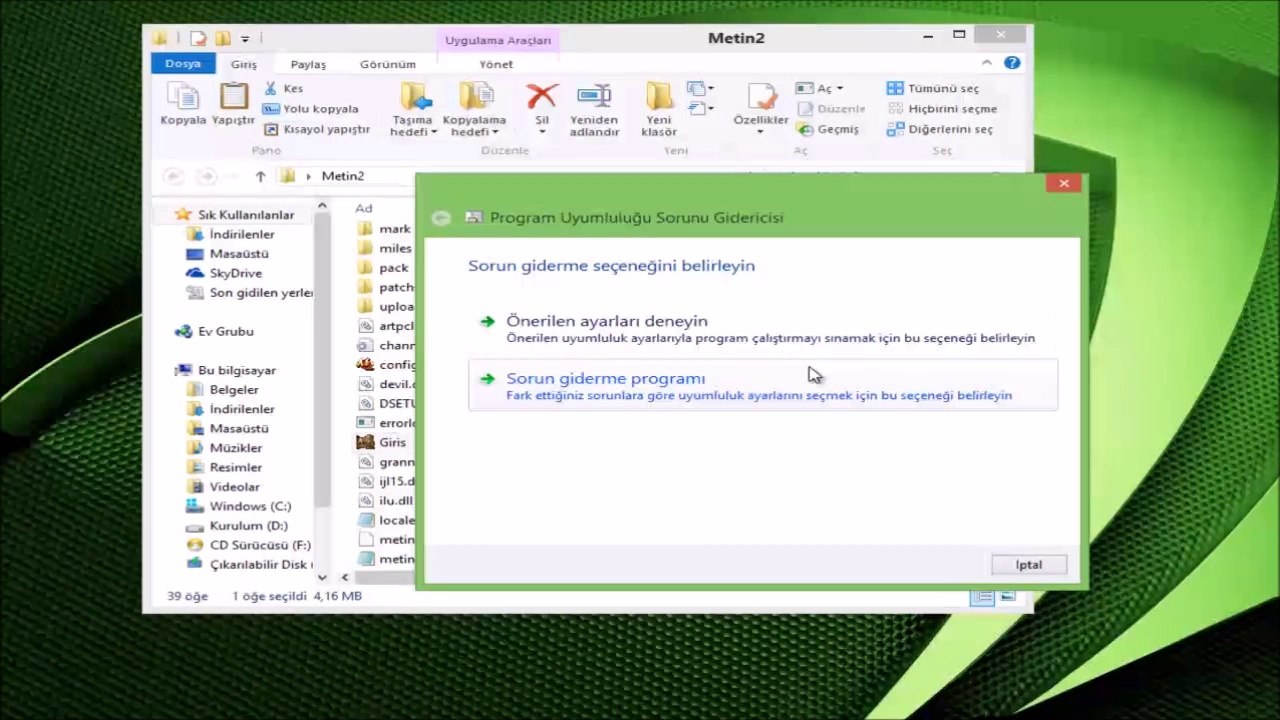Open the customize quick access toolbar dropdown
Screen dimensions: 1280x720
click(245, 39)
